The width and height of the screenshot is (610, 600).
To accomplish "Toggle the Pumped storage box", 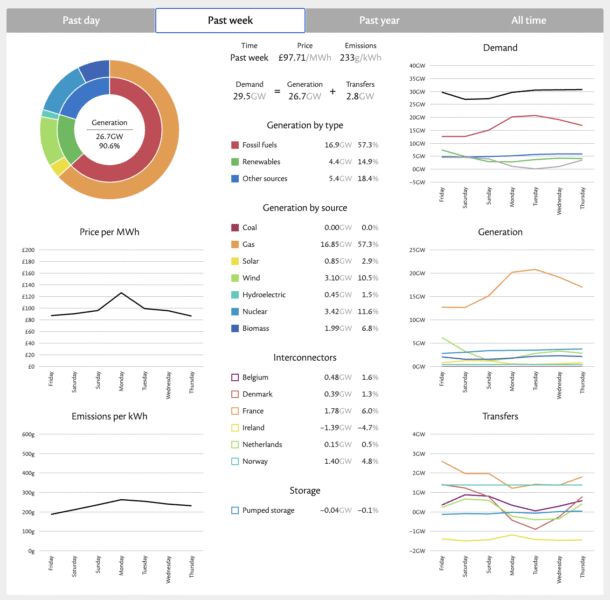I will pyautogui.click(x=235, y=510).
